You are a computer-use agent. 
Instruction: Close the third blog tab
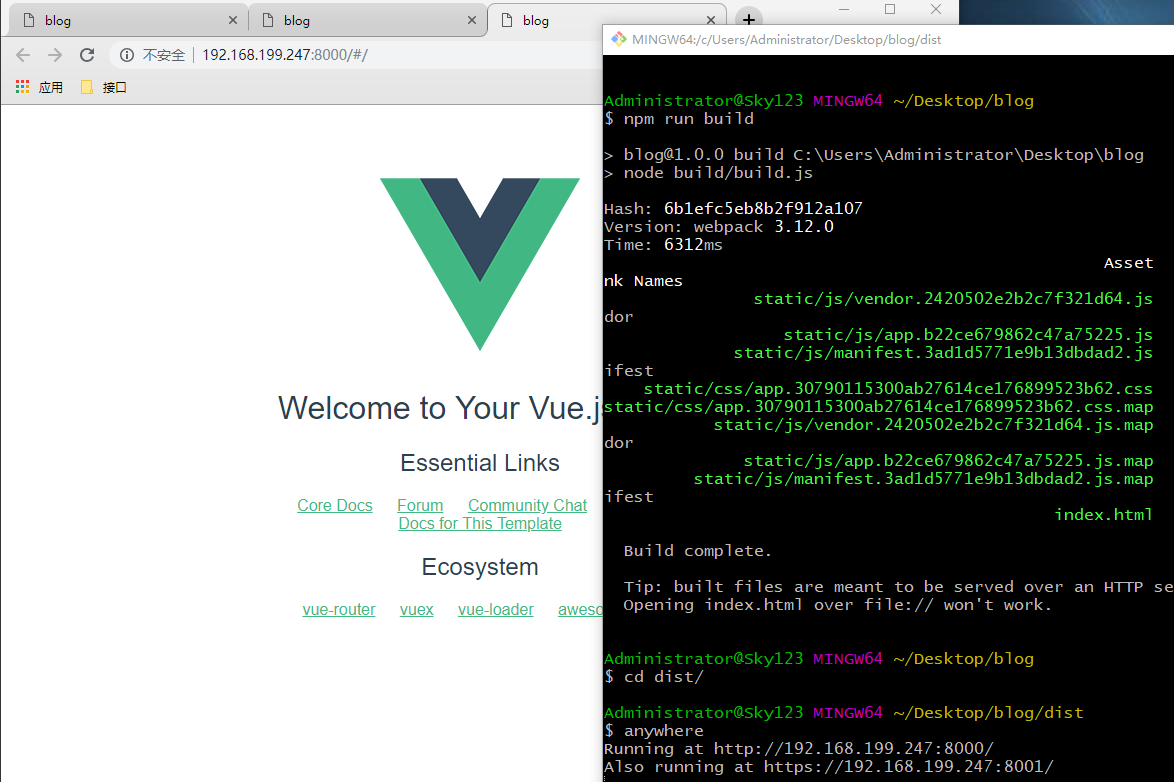click(x=711, y=20)
